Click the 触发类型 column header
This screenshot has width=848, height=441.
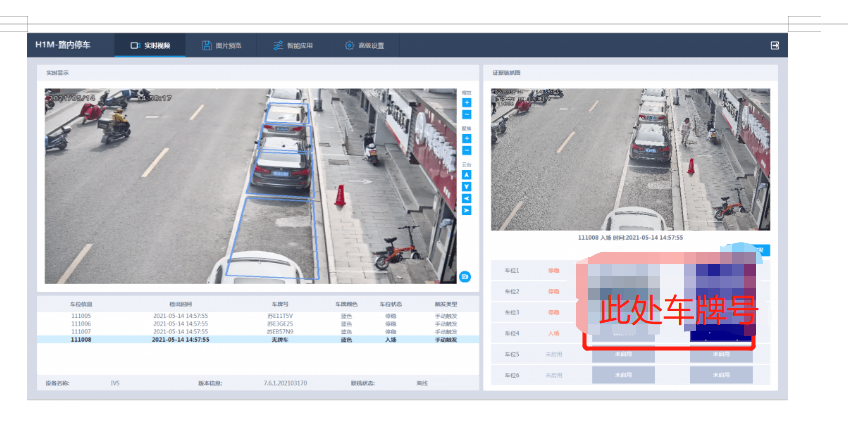tap(446, 305)
